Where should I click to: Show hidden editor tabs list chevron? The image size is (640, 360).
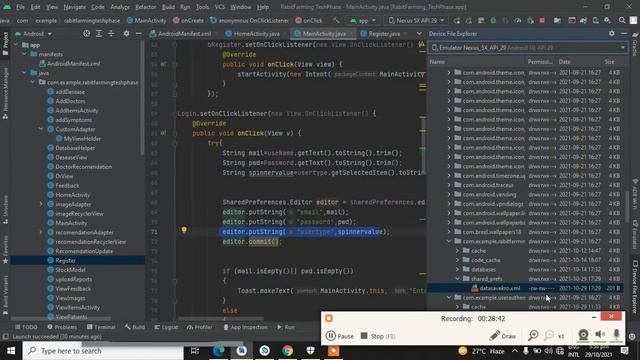point(419,33)
